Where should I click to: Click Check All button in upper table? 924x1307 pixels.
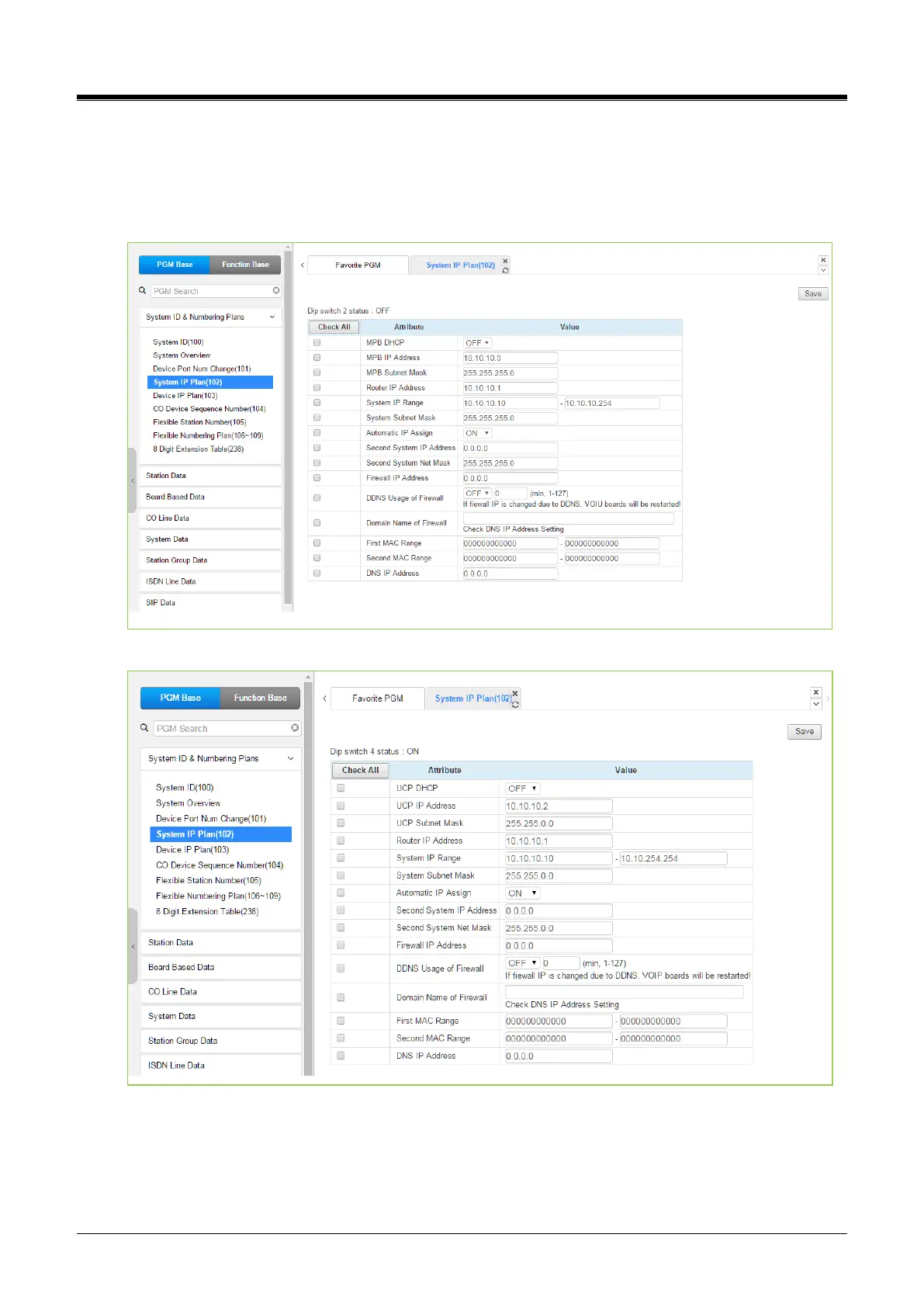[x=334, y=327]
